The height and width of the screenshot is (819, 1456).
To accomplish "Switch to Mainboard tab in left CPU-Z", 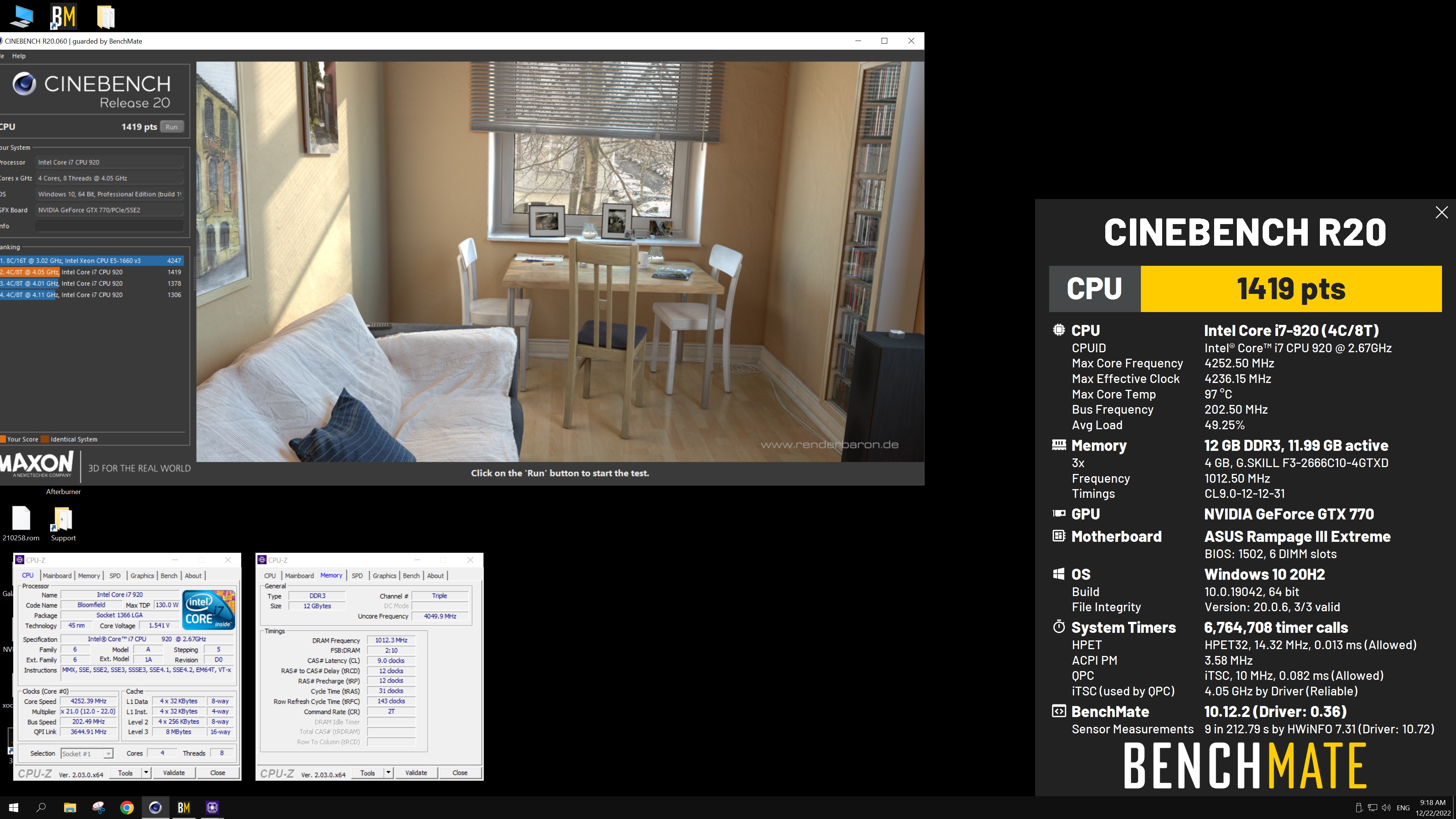I will pos(57,576).
